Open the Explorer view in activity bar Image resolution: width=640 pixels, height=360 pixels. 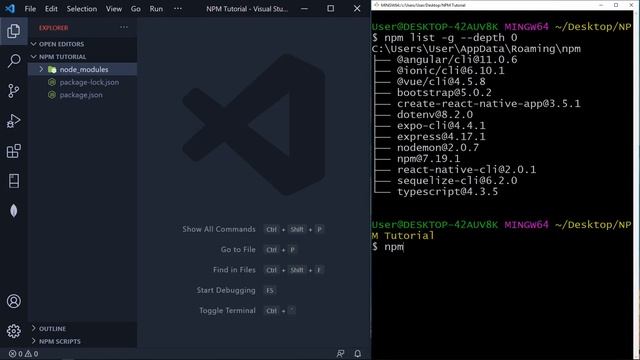(13, 31)
